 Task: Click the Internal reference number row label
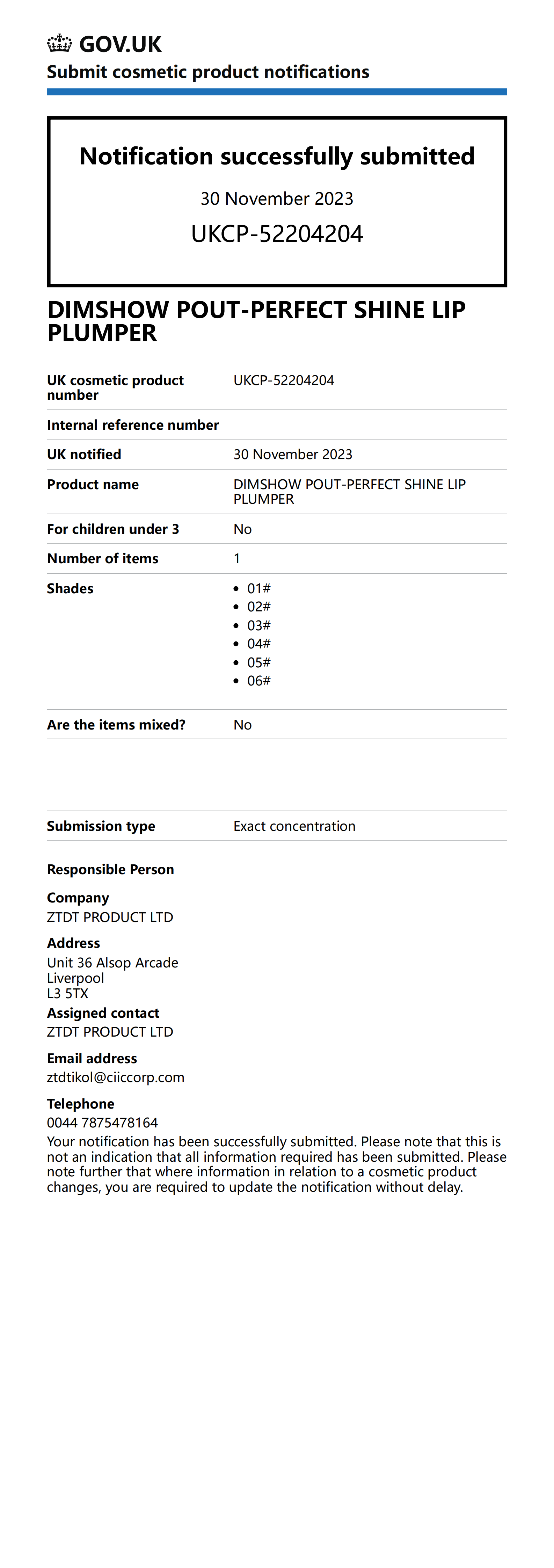point(133,425)
